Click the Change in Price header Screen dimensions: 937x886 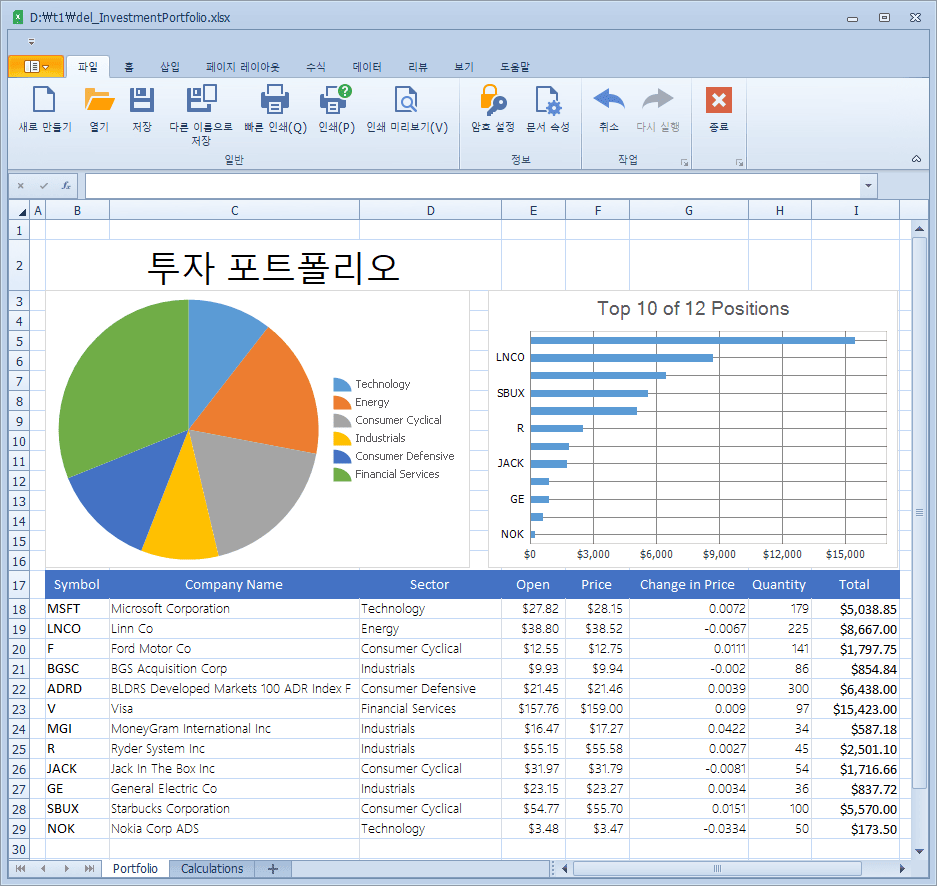pyautogui.click(x=687, y=584)
